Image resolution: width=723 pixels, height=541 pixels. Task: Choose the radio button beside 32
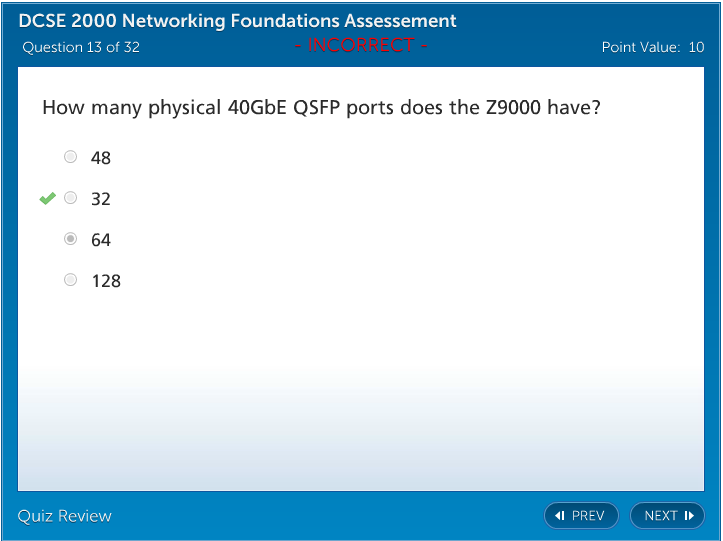(70, 198)
